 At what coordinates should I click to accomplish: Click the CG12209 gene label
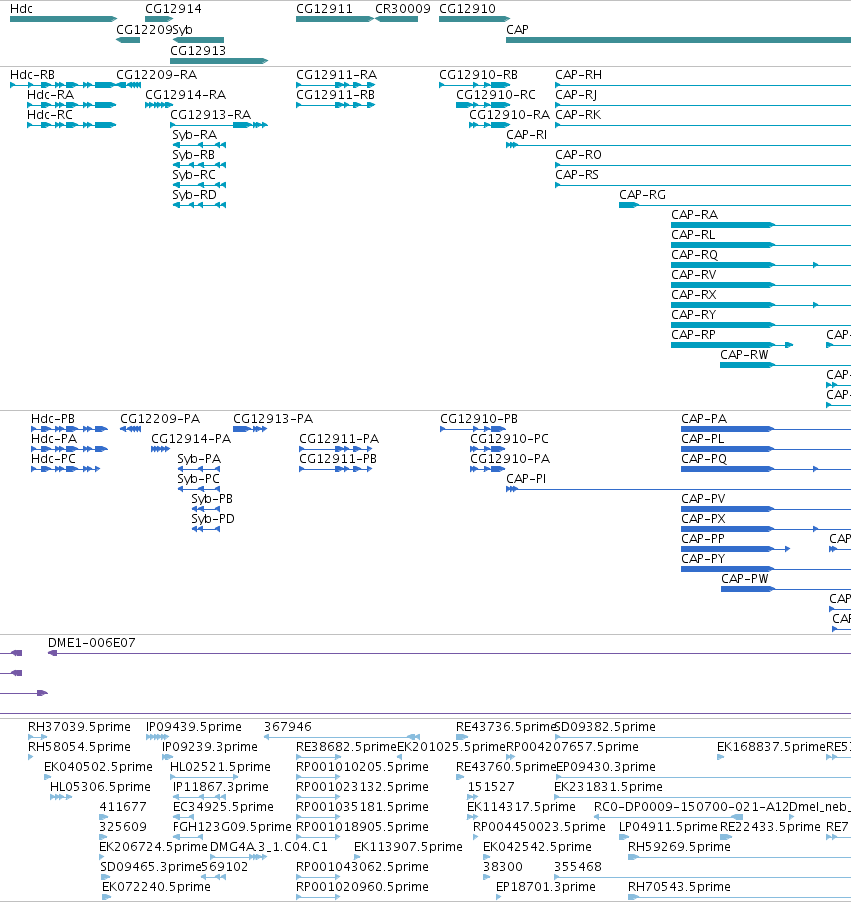tap(144, 29)
